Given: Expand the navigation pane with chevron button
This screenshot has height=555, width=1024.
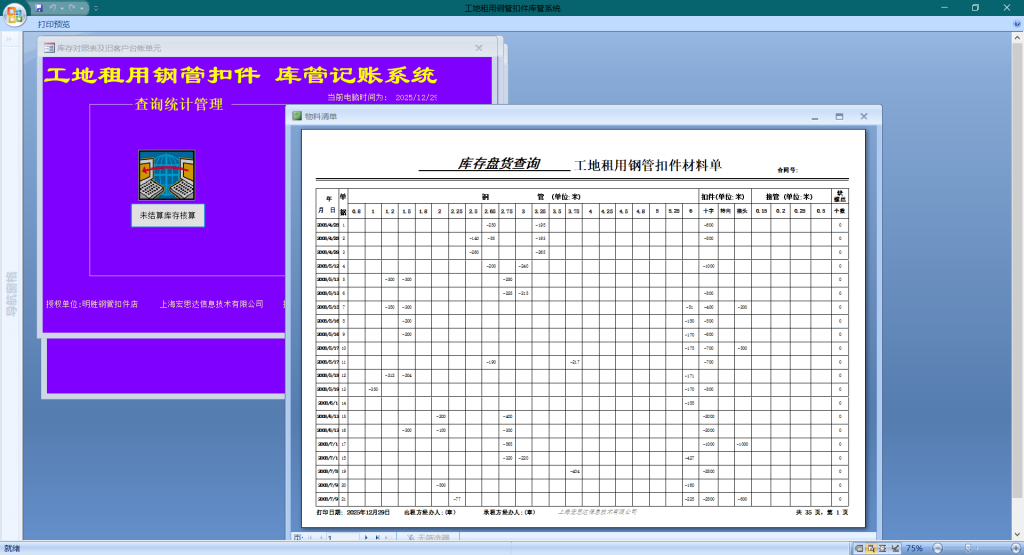Looking at the screenshot, I should pyautogui.click(x=11, y=40).
